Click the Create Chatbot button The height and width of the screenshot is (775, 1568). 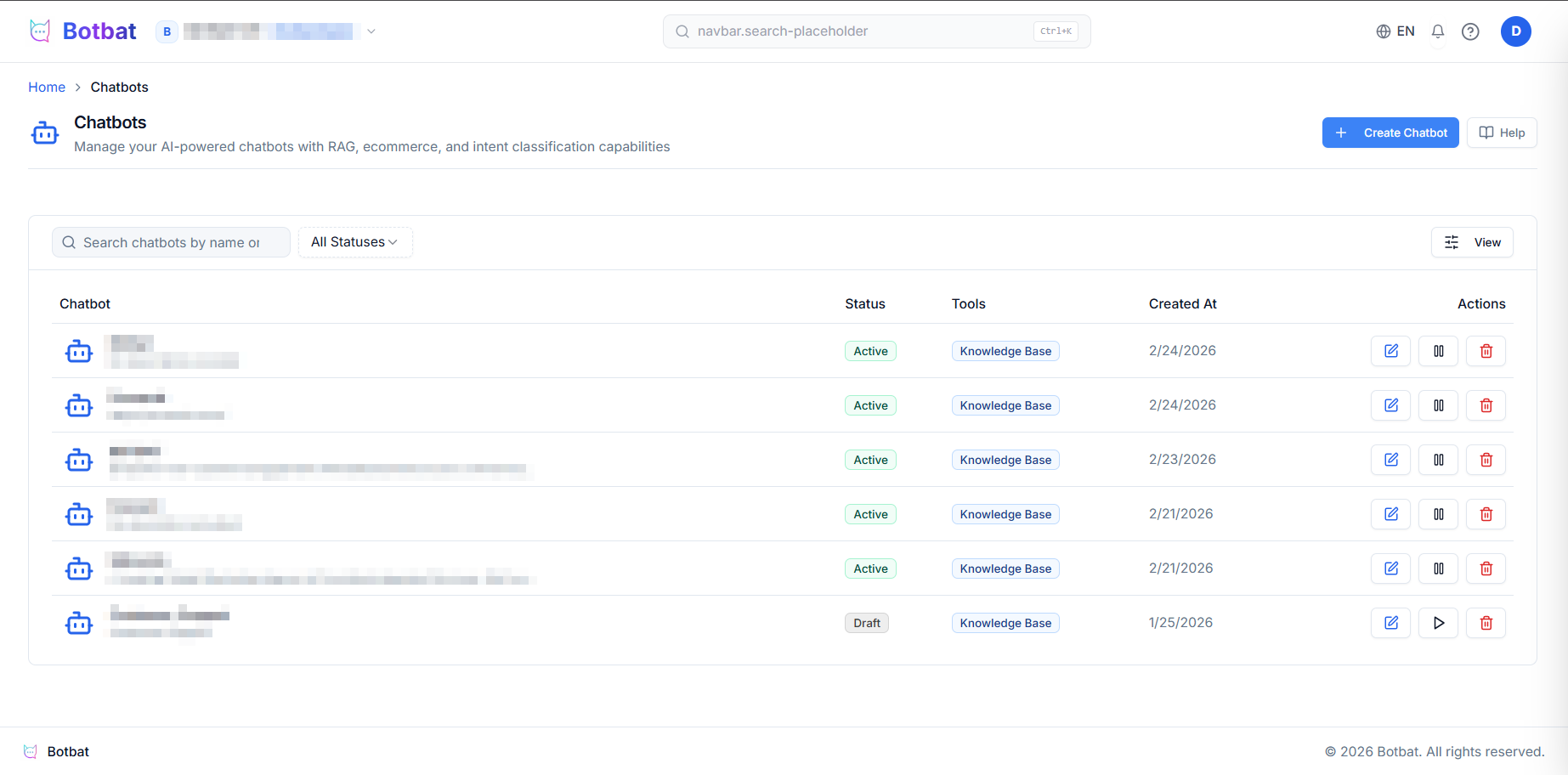1390,133
